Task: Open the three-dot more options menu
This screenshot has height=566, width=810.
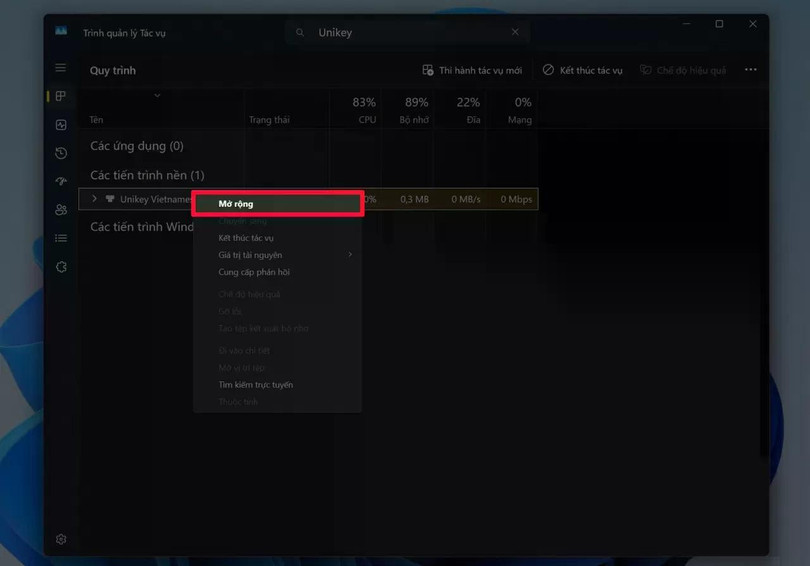Action: pyautogui.click(x=750, y=71)
